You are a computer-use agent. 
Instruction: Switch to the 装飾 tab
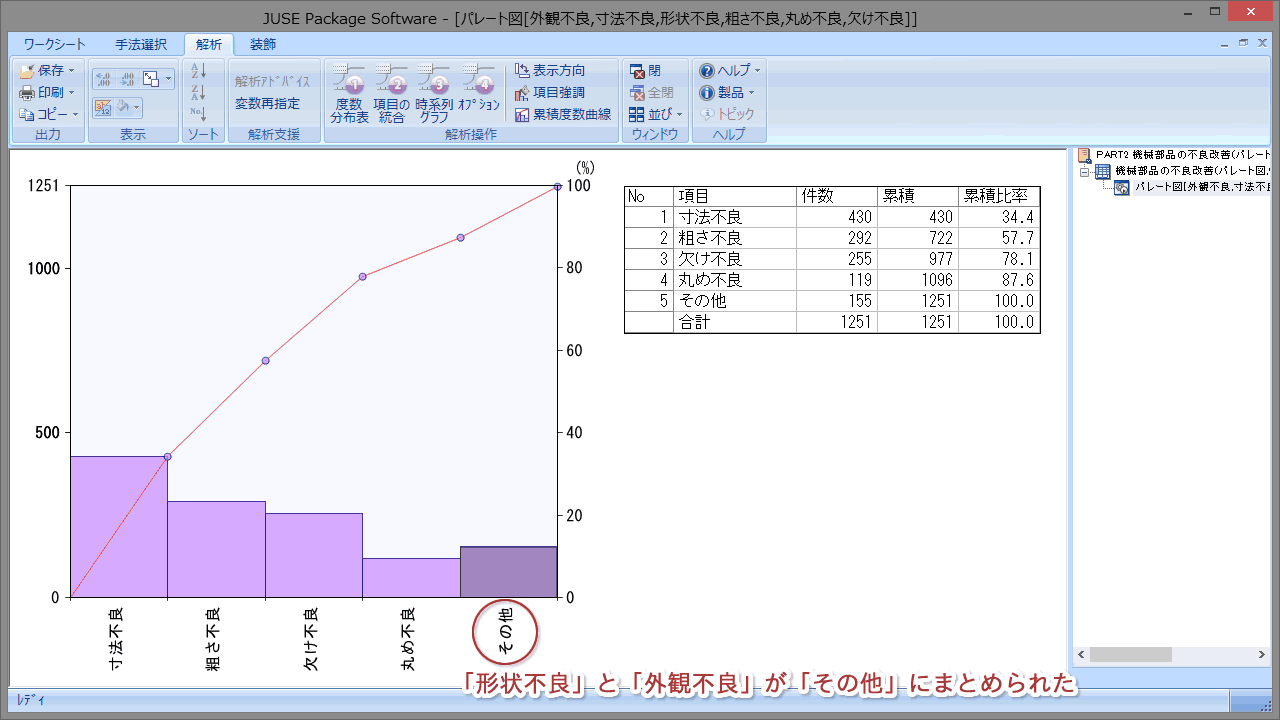pos(263,44)
